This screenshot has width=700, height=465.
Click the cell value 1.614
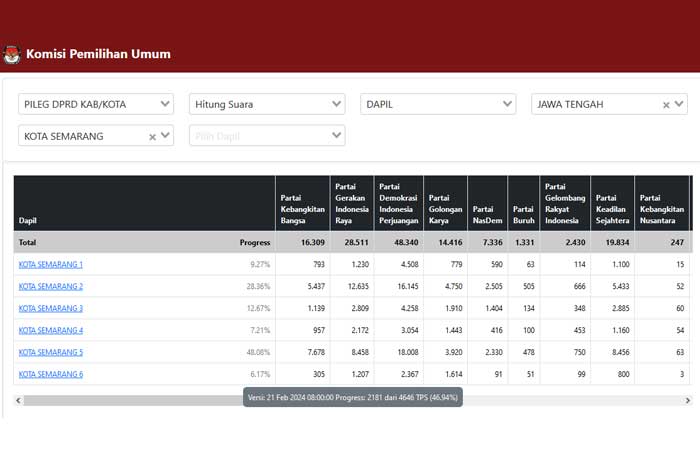[x=454, y=374]
